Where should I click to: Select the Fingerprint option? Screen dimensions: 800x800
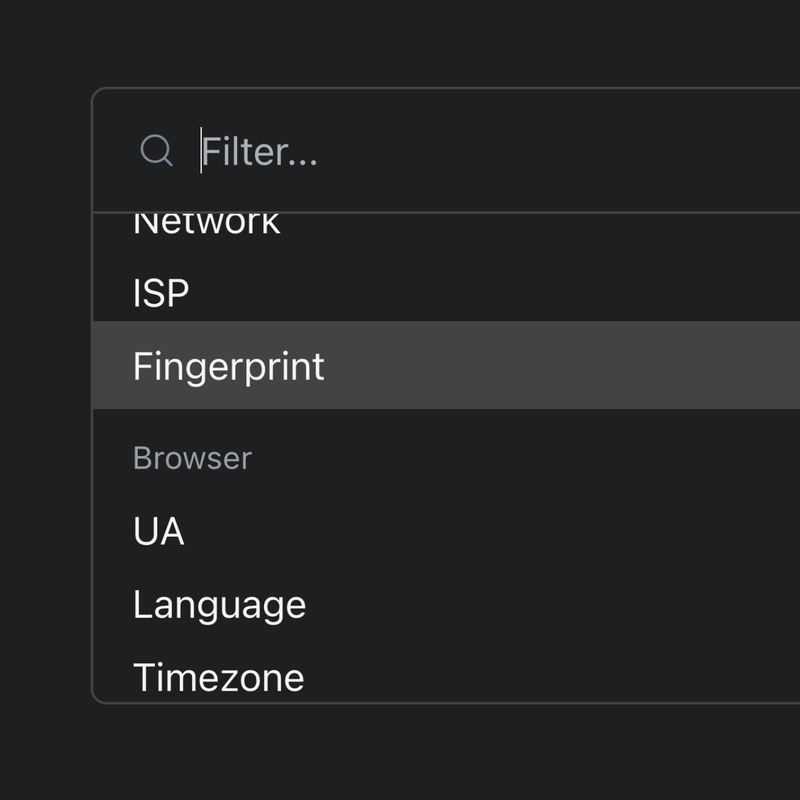[x=446, y=365]
